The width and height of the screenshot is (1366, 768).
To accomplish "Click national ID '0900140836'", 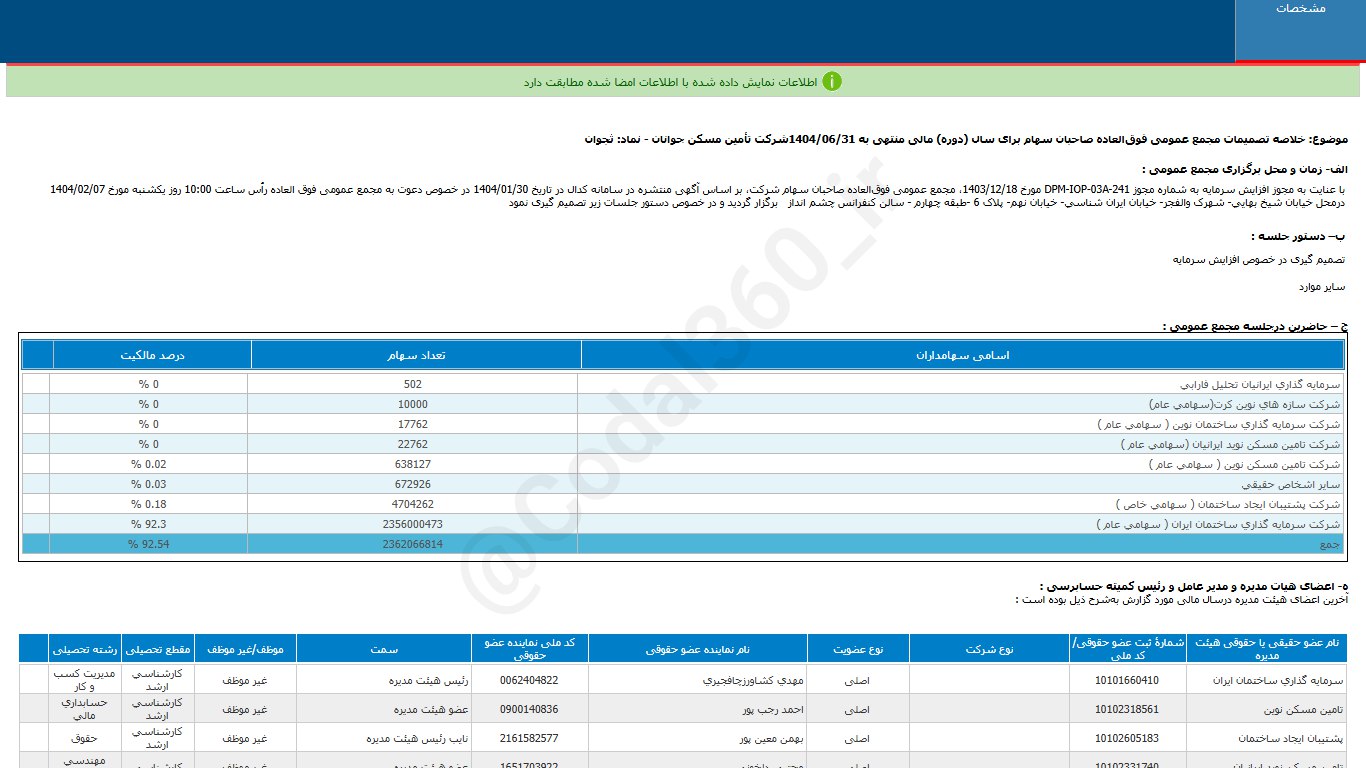I will tap(529, 709).
